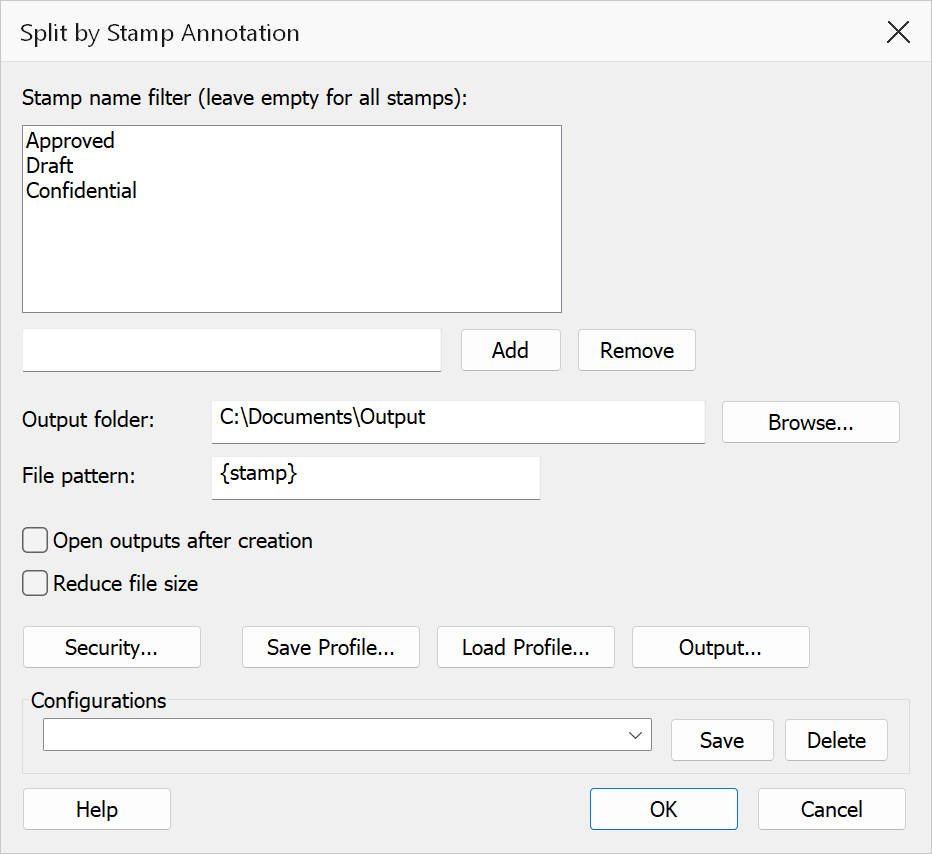
Task: Enable Open outputs after creation
Action: [35, 541]
